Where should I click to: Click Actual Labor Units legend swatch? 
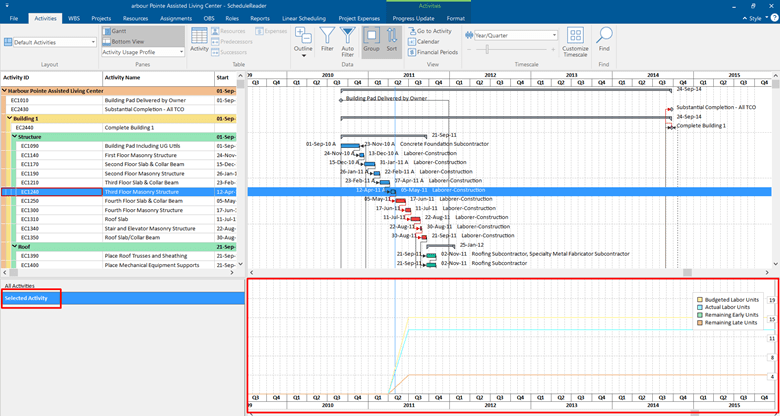tap(700, 308)
